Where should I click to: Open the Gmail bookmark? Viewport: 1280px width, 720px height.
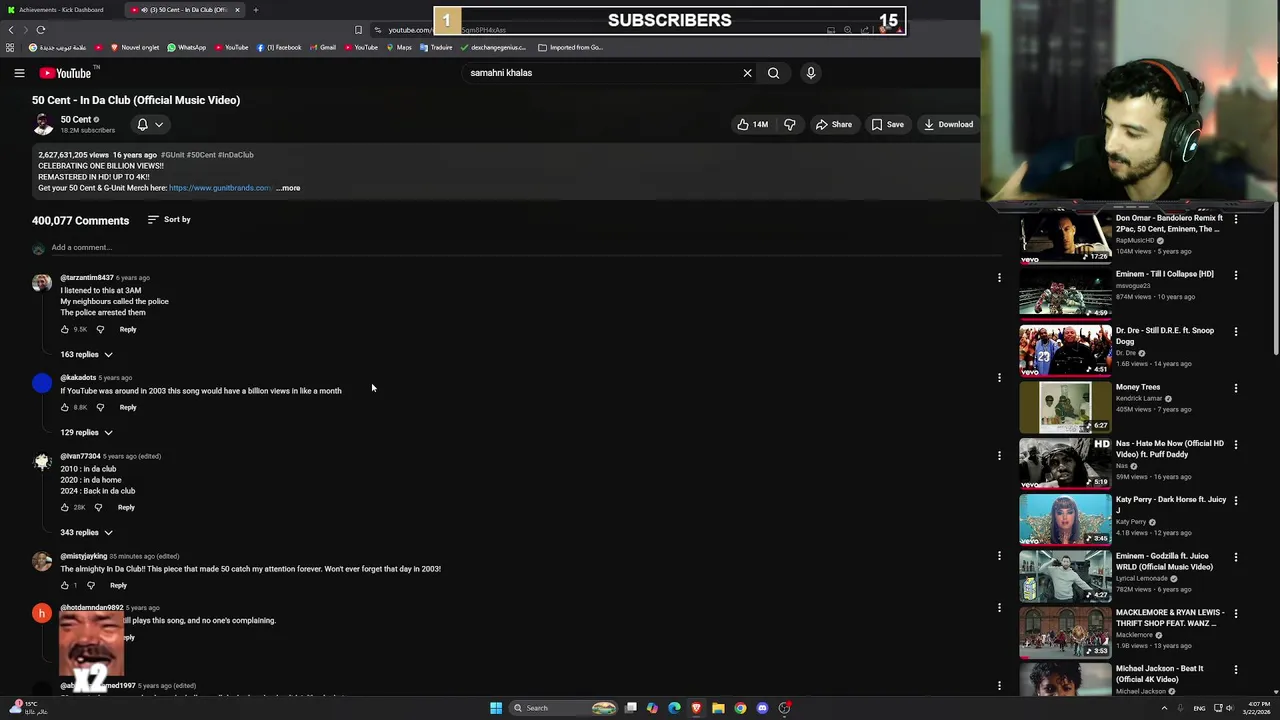tap(323, 47)
